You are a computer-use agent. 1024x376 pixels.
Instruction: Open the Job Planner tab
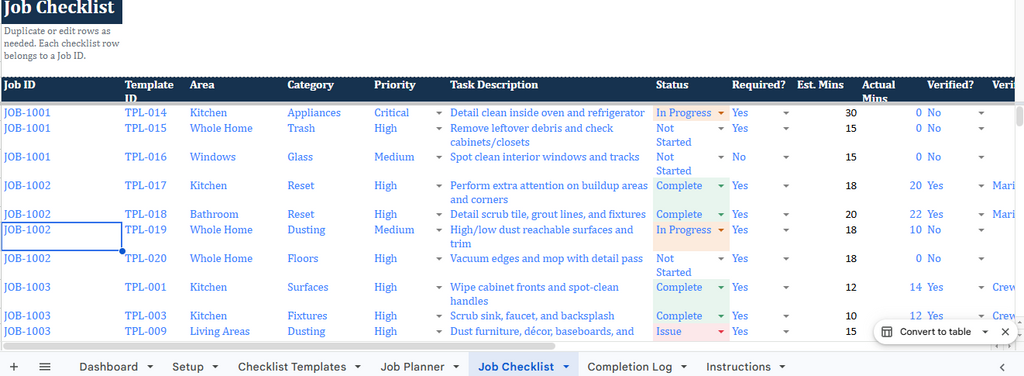coord(412,367)
